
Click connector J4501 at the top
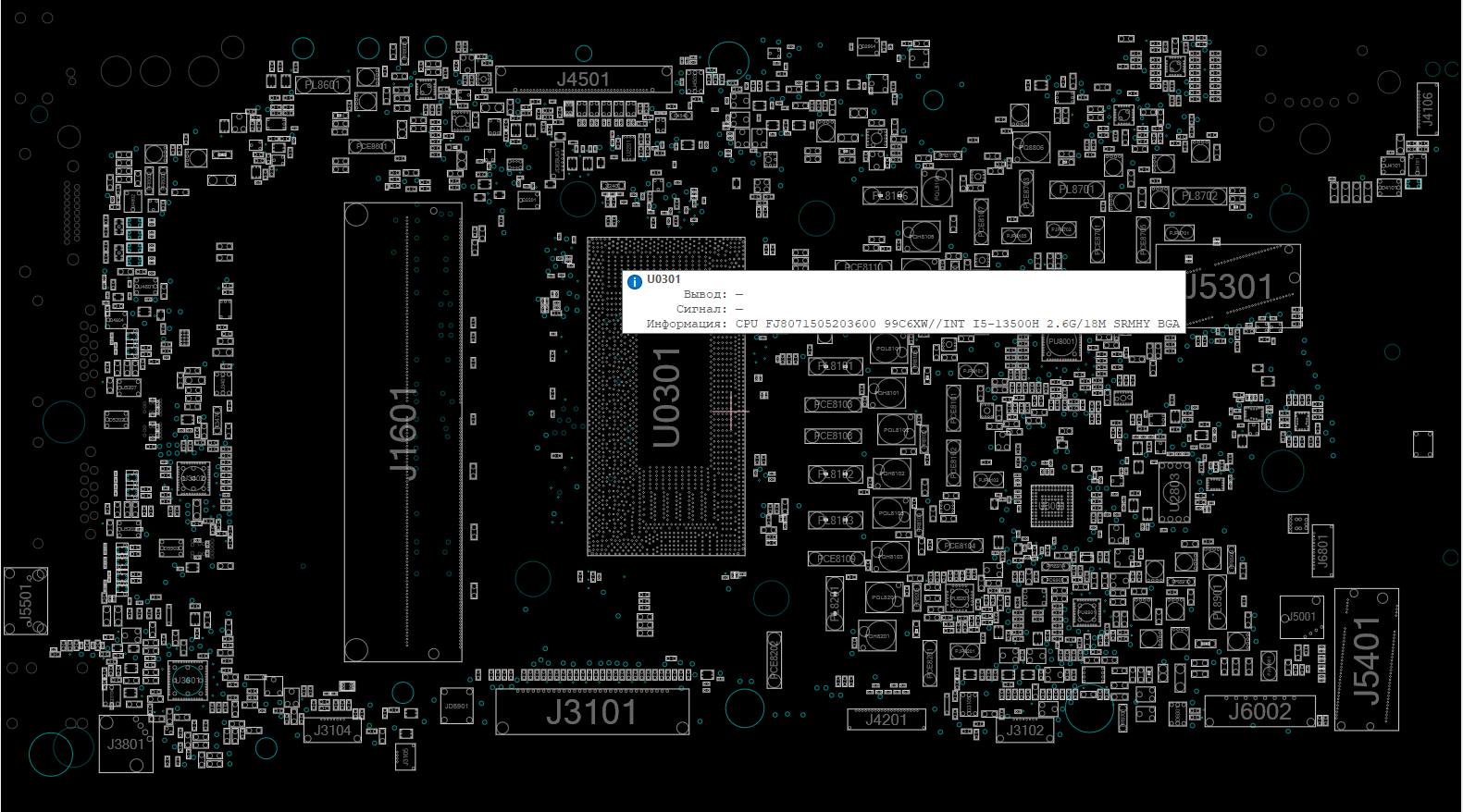(x=583, y=80)
